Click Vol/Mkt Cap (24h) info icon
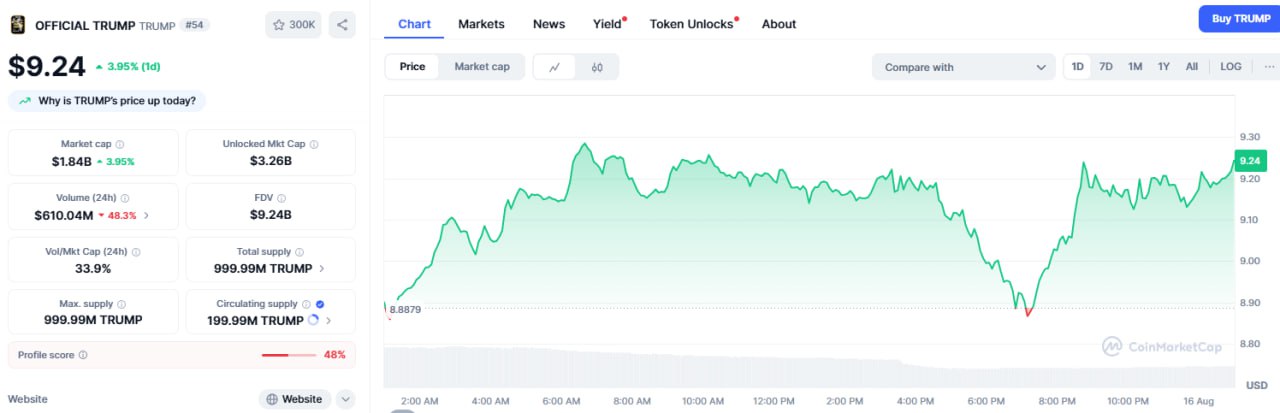Image resolution: width=1280 pixels, height=413 pixels. coord(135,252)
